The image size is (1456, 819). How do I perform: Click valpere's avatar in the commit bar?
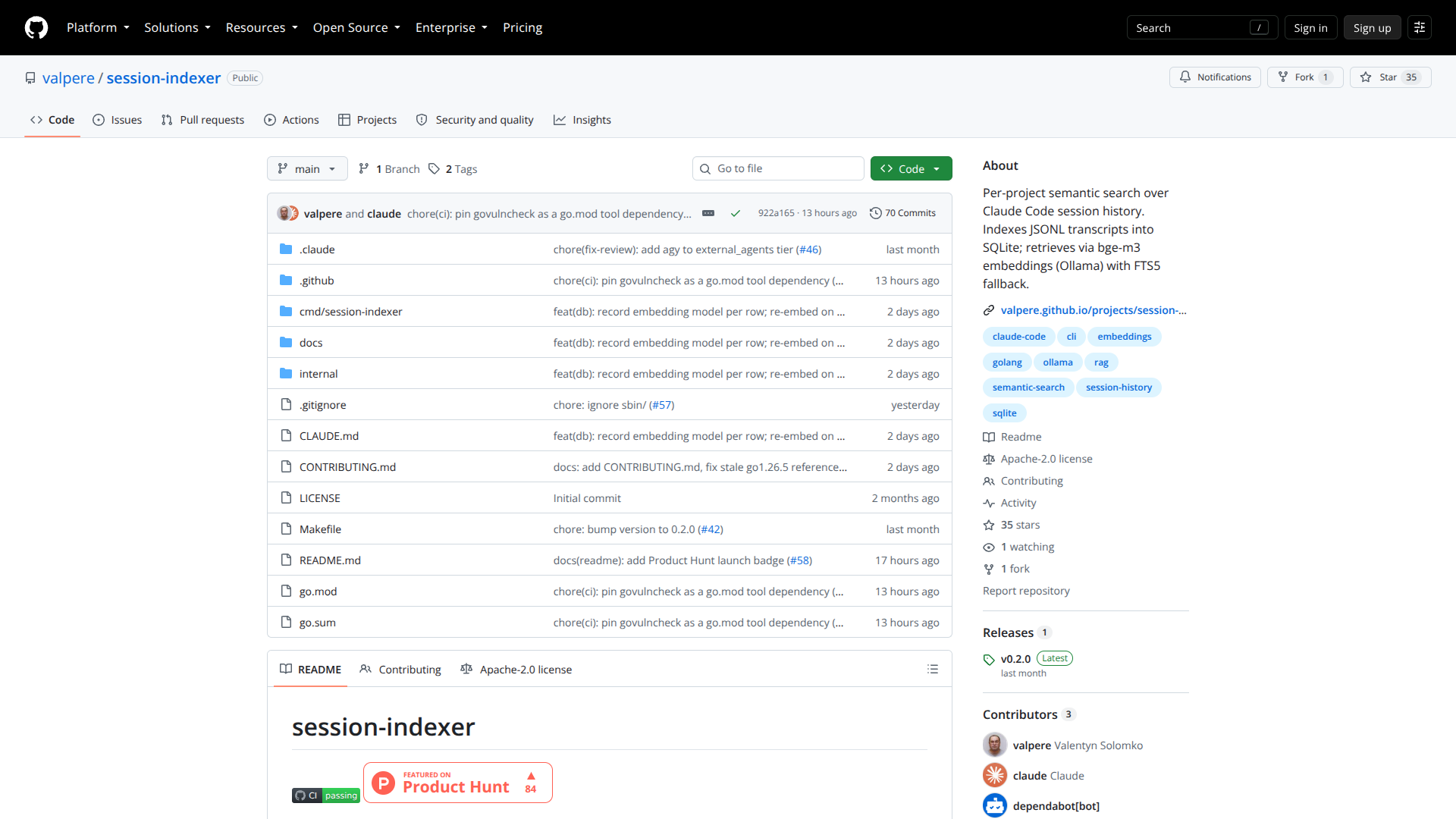click(284, 213)
